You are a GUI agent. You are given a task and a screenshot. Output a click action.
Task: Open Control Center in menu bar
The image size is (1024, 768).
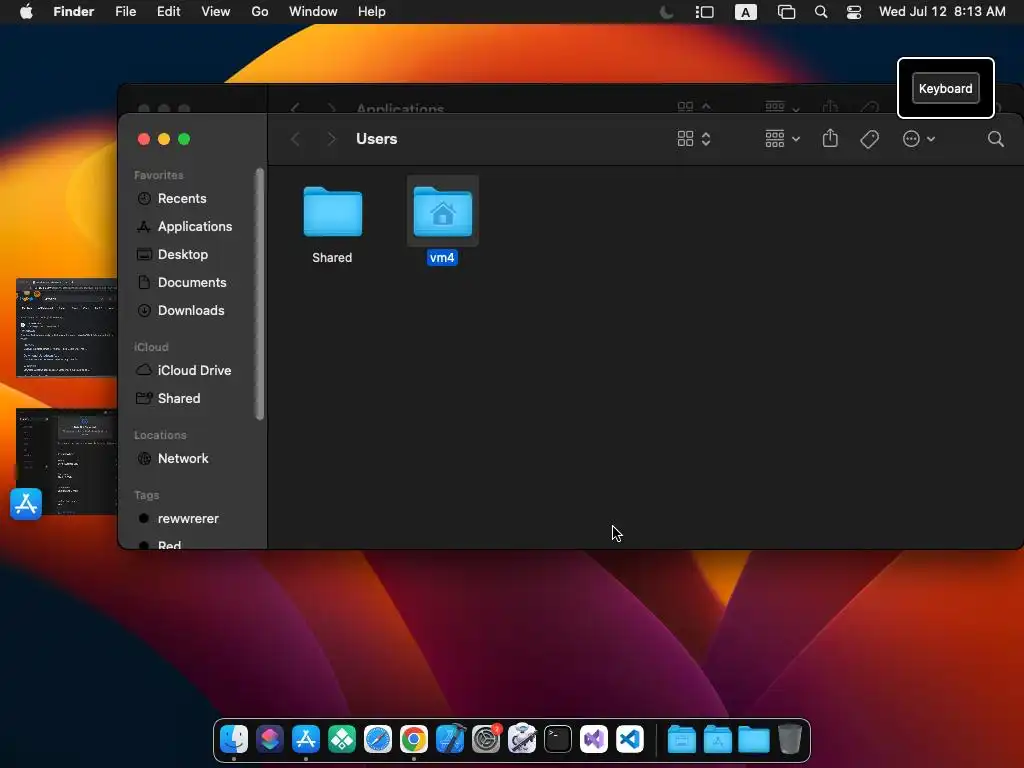point(854,12)
